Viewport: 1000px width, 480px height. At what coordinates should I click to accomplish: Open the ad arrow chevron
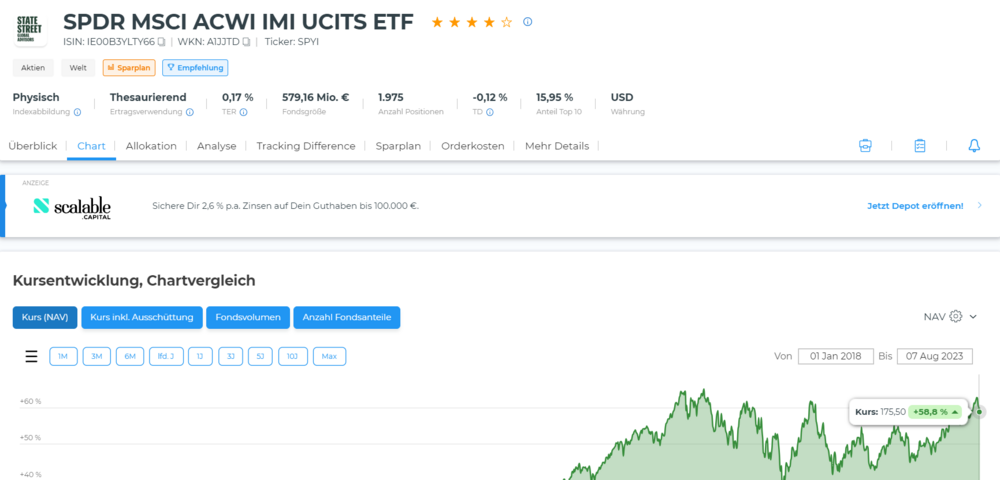[980, 205]
